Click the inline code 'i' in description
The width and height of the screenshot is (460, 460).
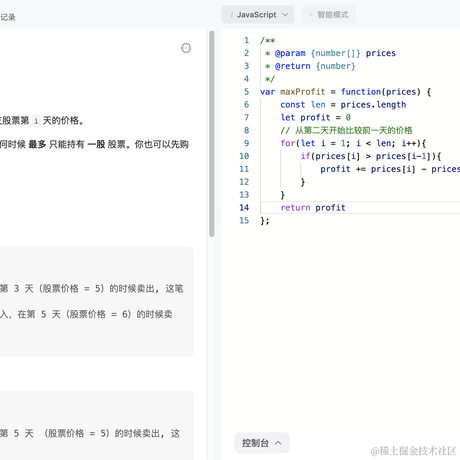pyautogui.click(x=36, y=120)
